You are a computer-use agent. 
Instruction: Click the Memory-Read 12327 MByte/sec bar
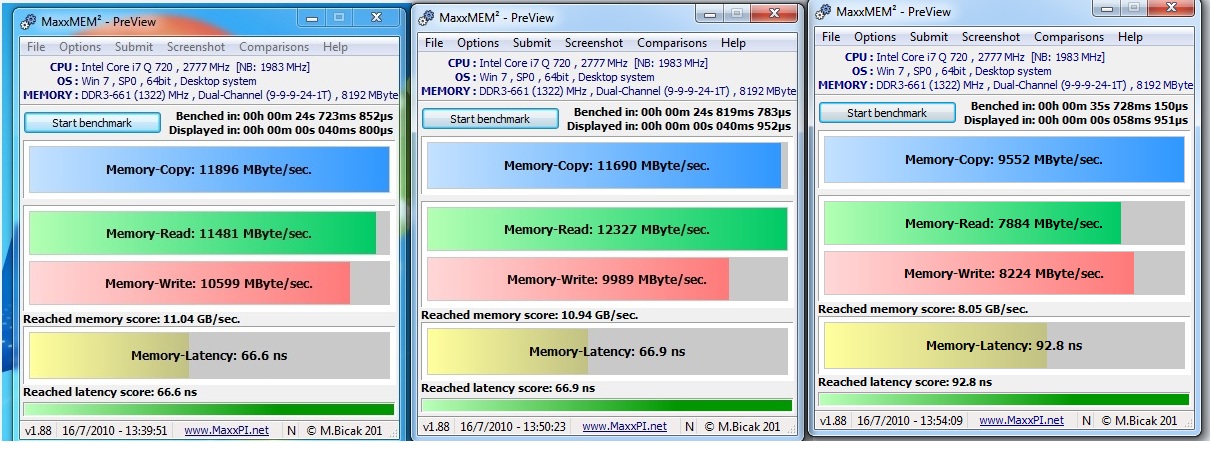(x=607, y=229)
